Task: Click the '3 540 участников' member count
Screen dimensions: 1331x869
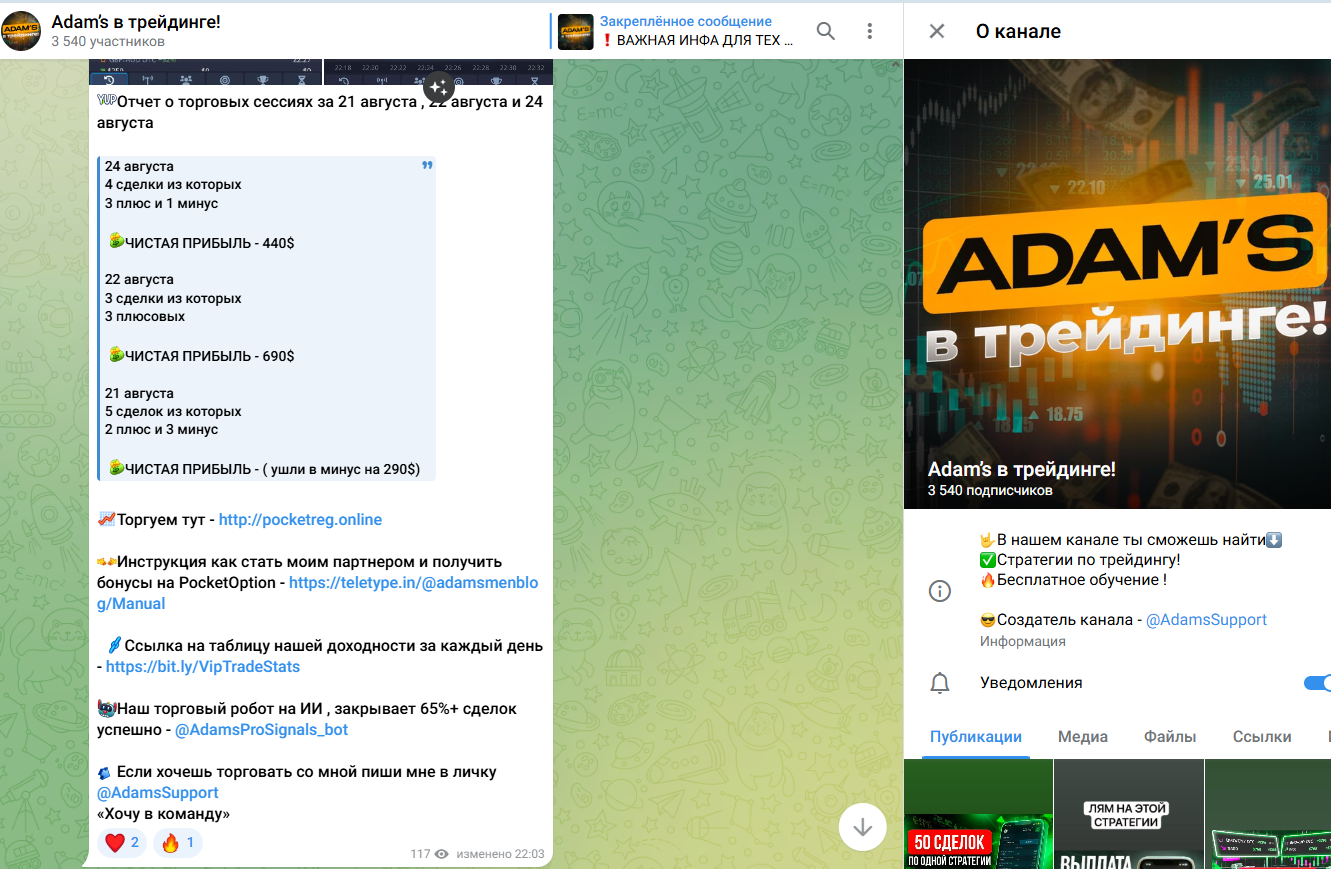Action: [x=108, y=42]
